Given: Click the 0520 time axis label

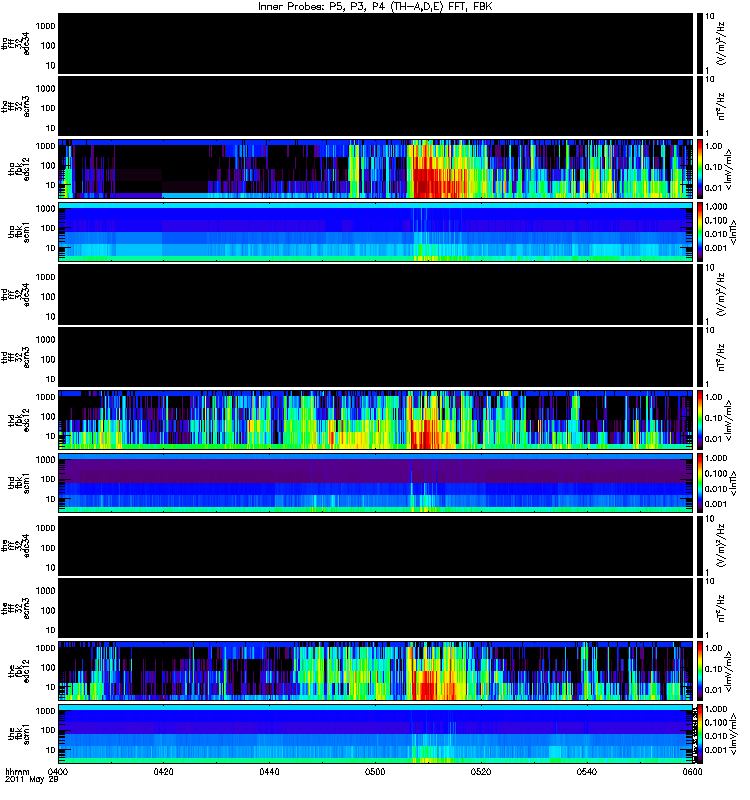Looking at the screenshot, I should (x=481, y=771).
